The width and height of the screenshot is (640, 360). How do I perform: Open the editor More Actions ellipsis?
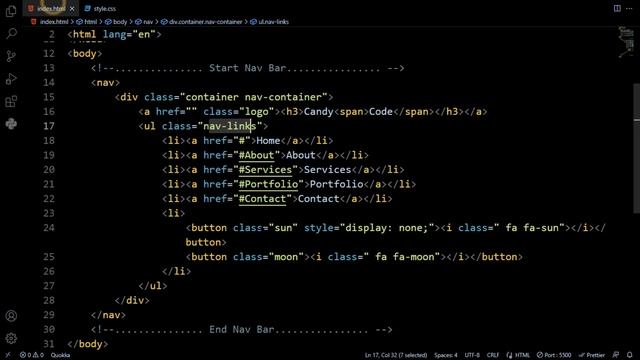pyautogui.click(x=629, y=8)
